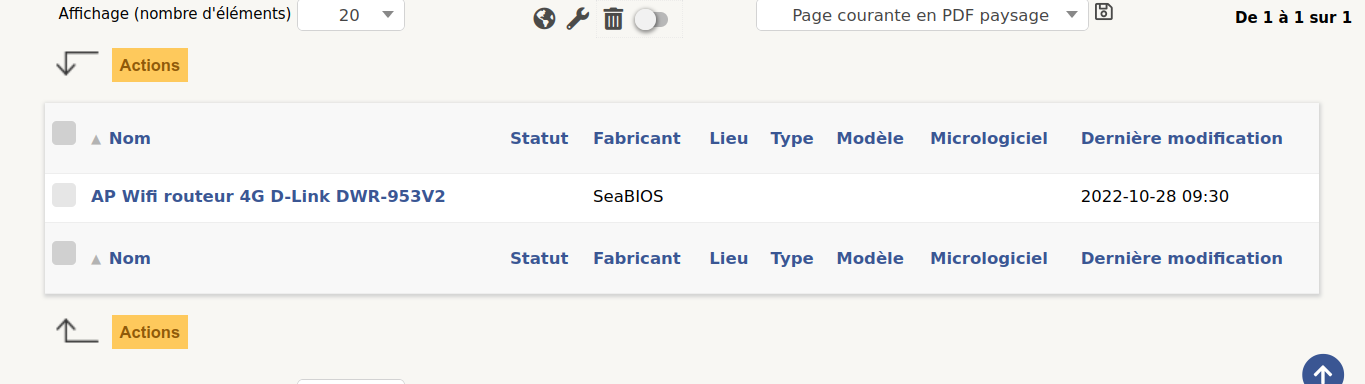Sort by Dernière modification in top header

coord(1182,138)
